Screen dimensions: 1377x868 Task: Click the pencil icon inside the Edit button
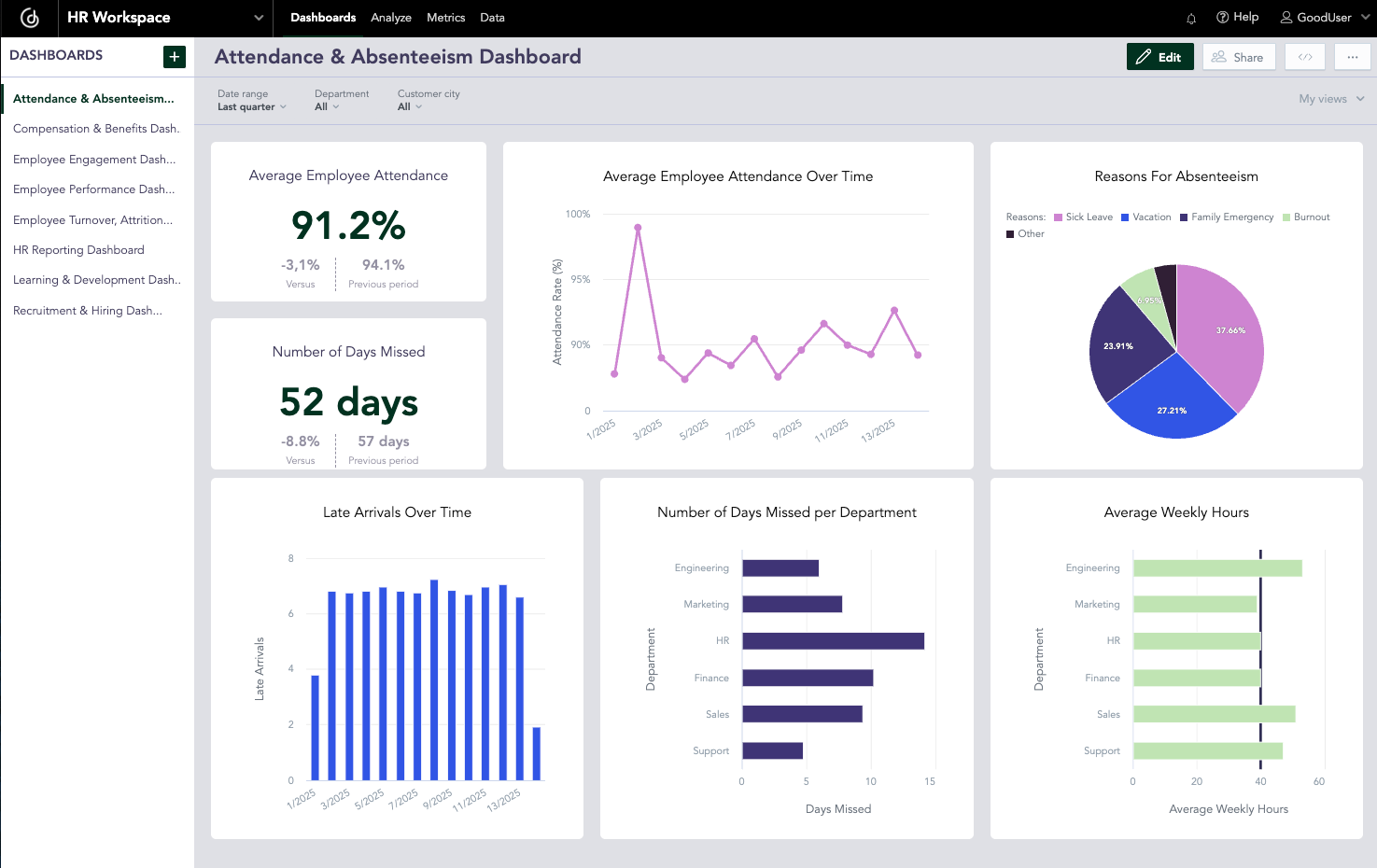(x=1145, y=56)
